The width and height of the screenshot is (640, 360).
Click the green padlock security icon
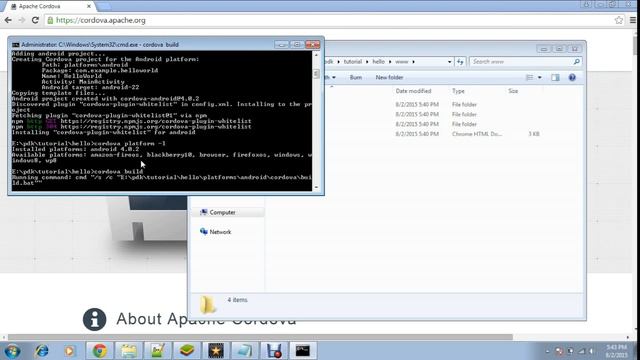click(x=50, y=20)
